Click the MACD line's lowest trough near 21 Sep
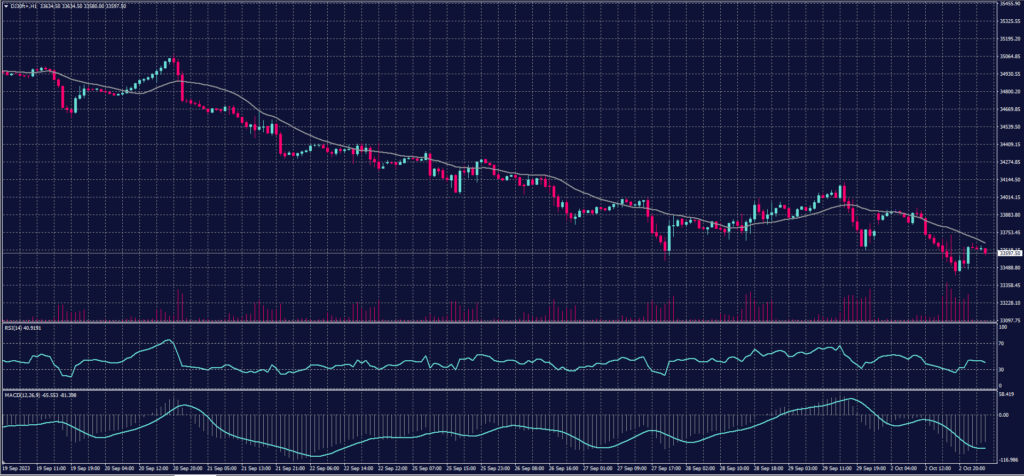The width and height of the screenshot is (1024, 476). click(317, 455)
